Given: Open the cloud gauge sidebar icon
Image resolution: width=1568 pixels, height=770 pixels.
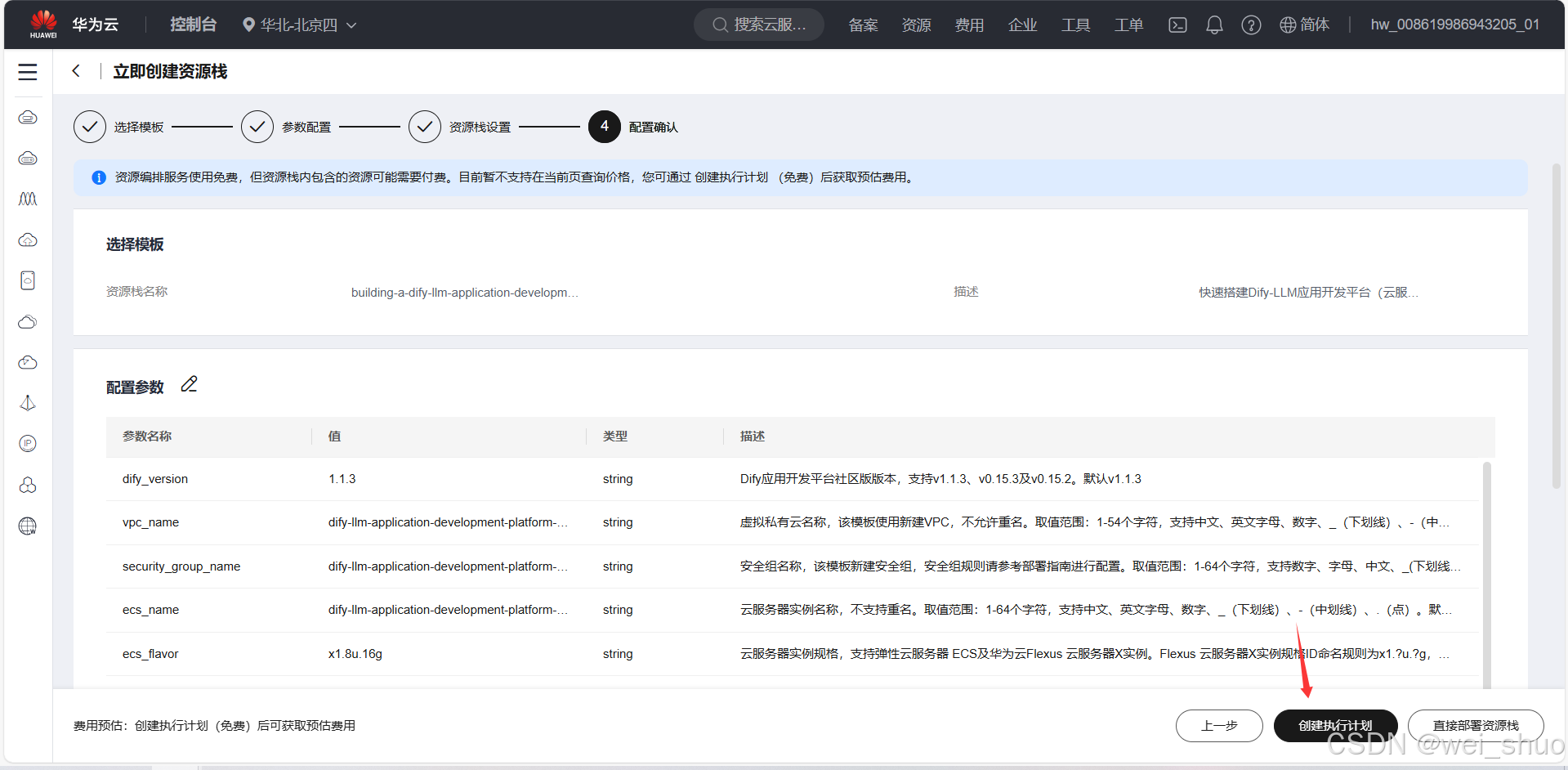Looking at the screenshot, I should [28, 362].
